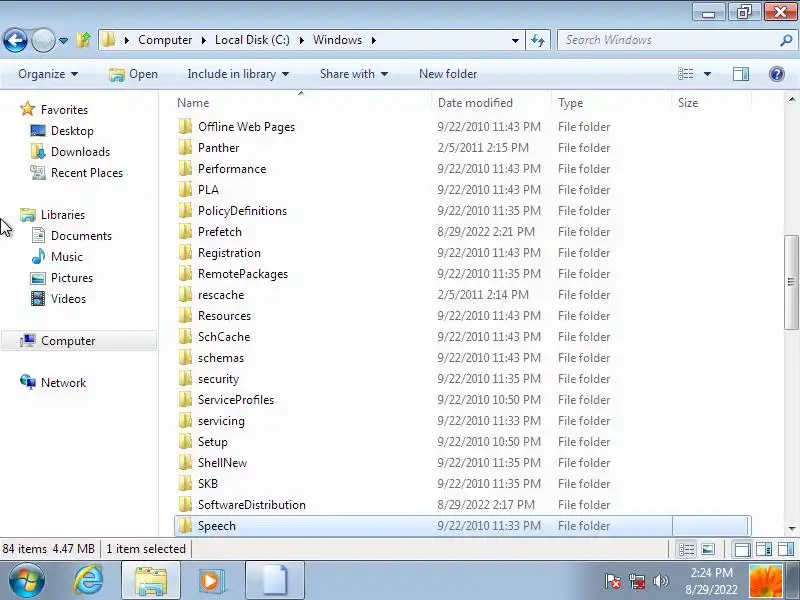Select the Documents library
The image size is (800, 600).
click(x=81, y=236)
